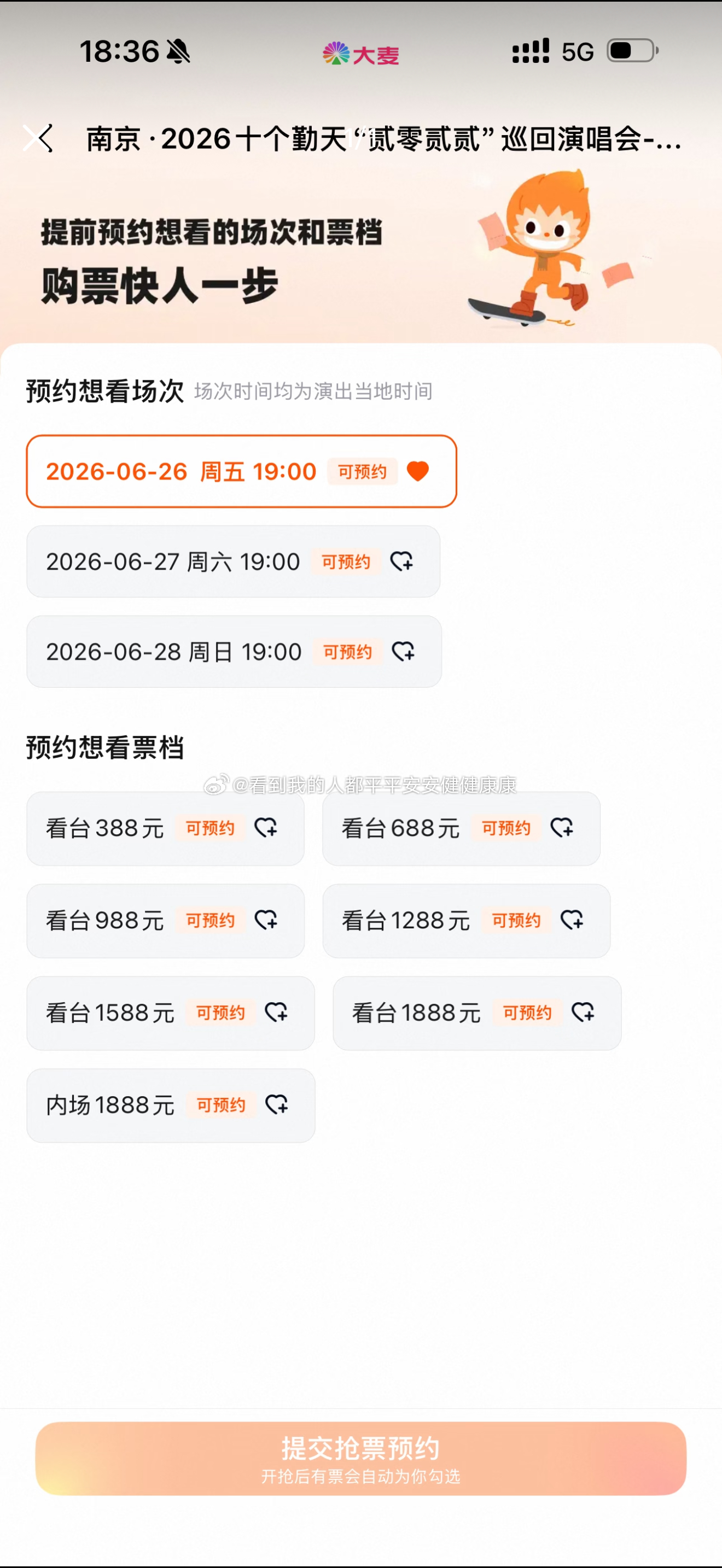Tap heart-plus icon on 看台388元

(x=266, y=828)
